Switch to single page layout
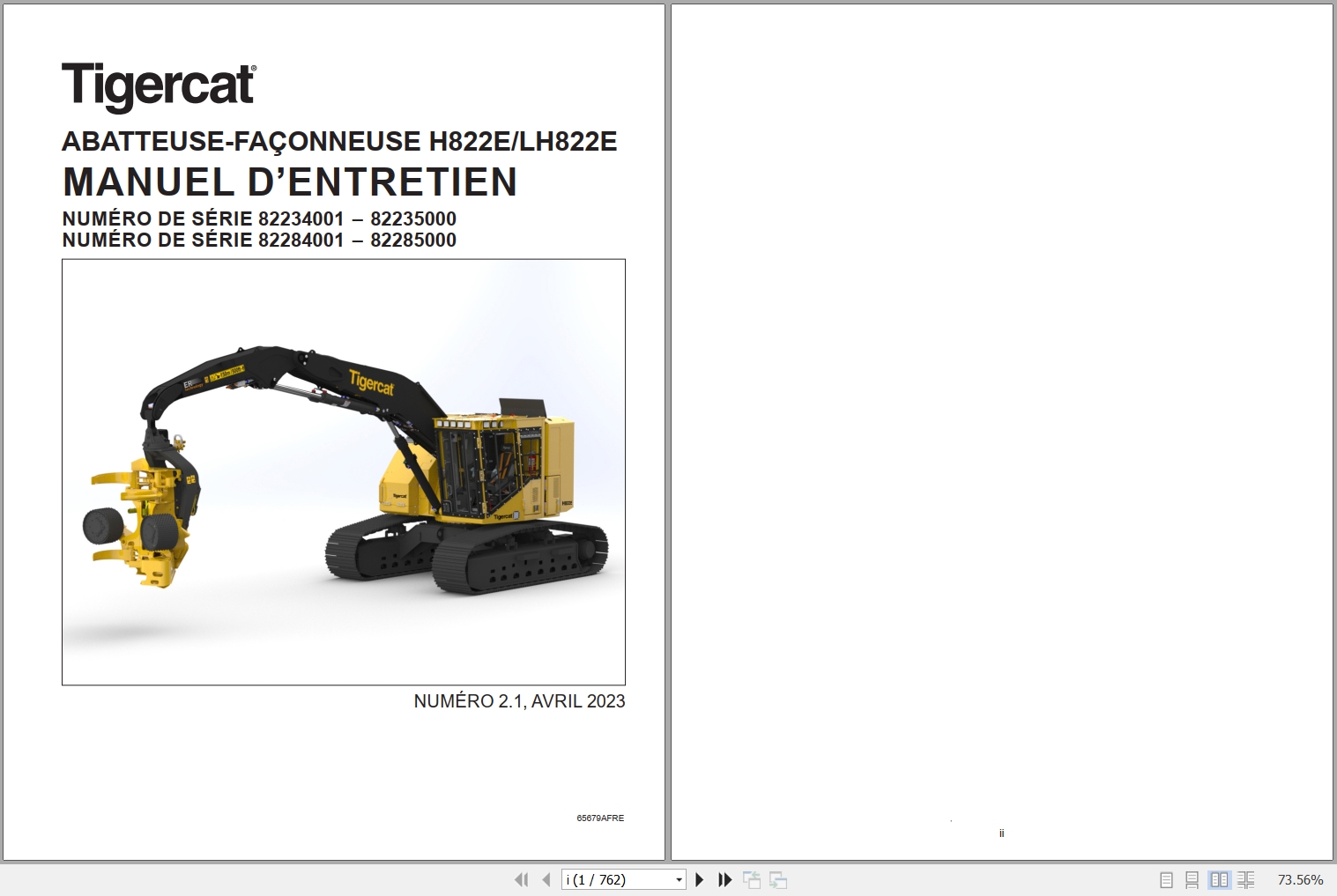This screenshot has width=1337, height=896. 1165,879
